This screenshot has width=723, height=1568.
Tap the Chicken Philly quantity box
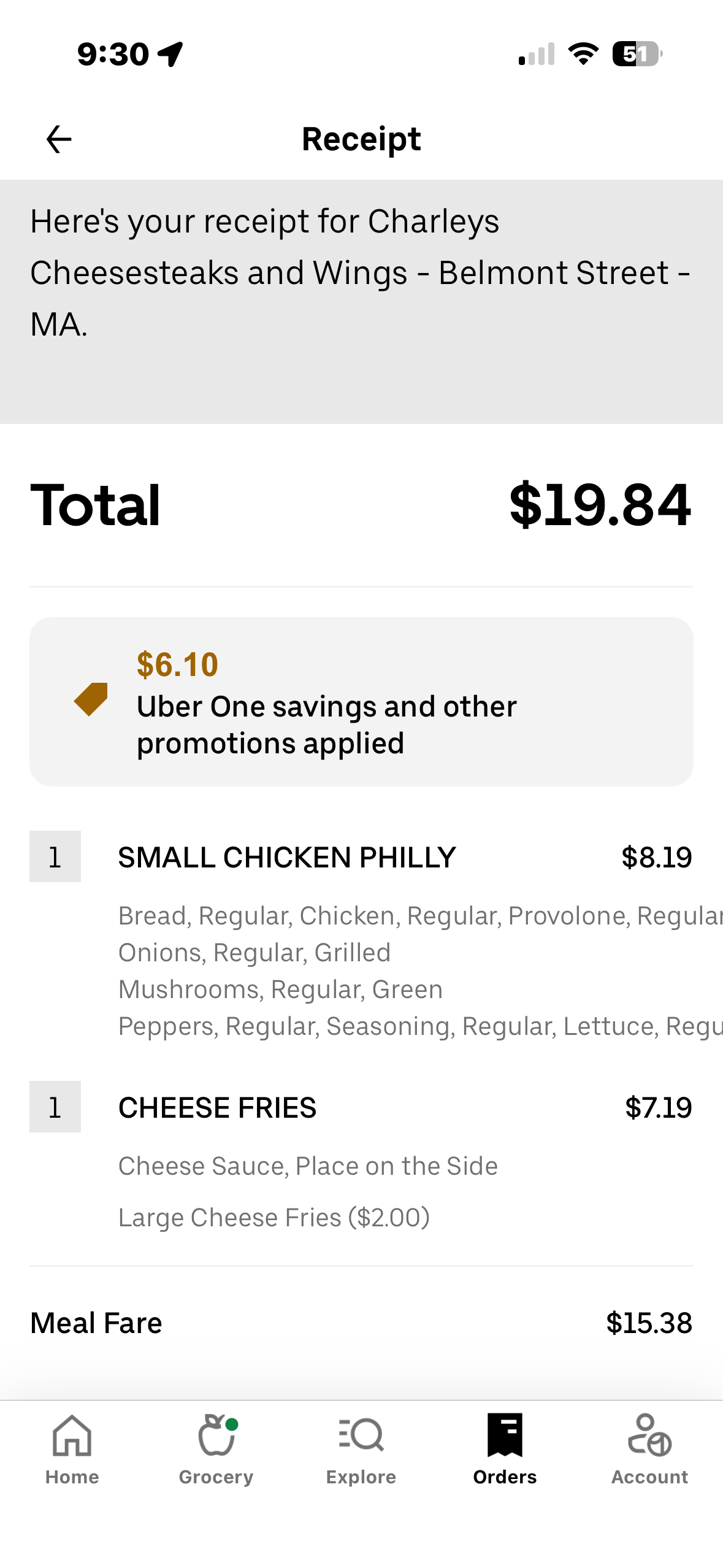(55, 856)
